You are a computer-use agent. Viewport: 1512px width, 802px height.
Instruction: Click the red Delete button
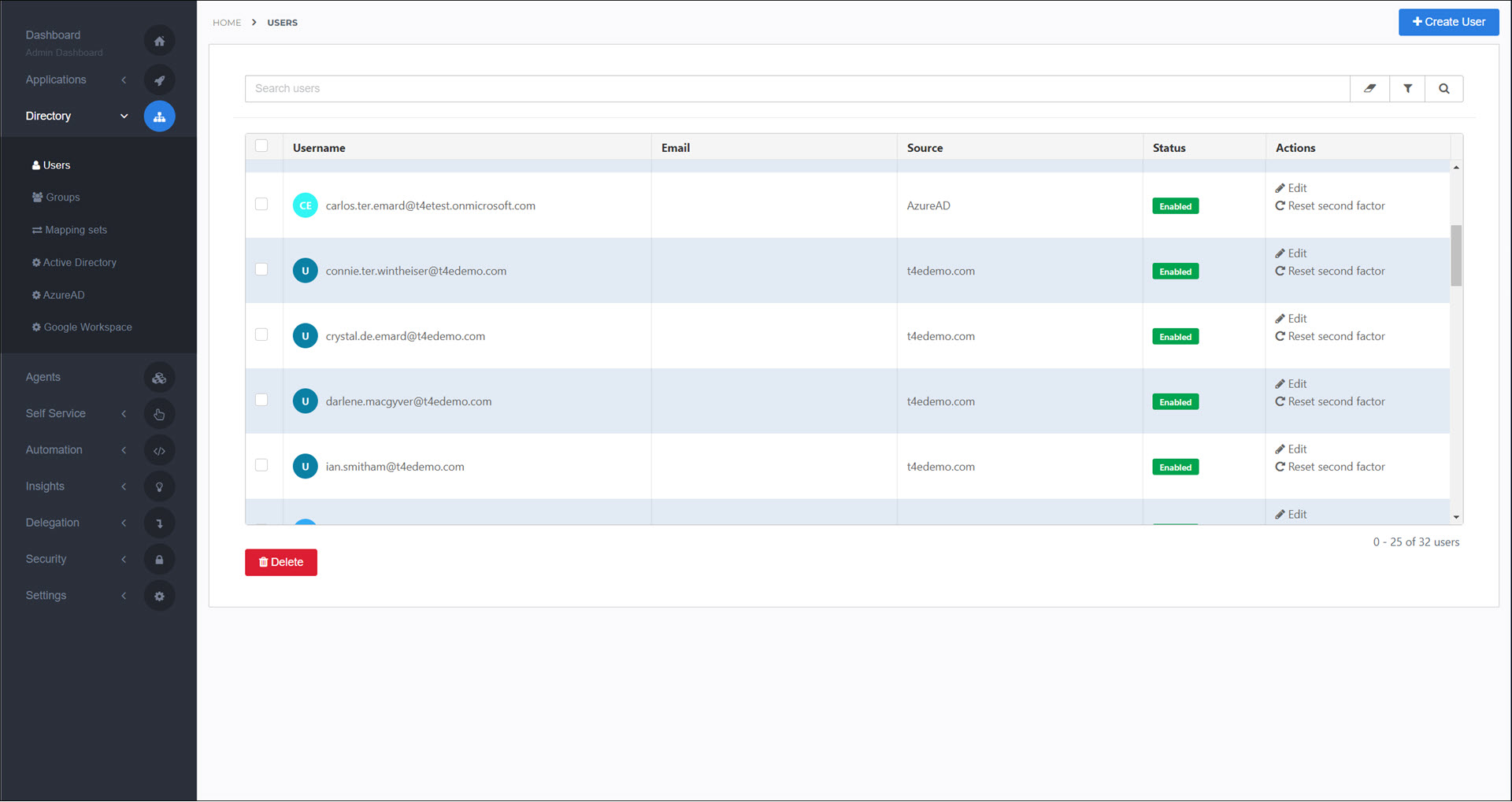281,563
